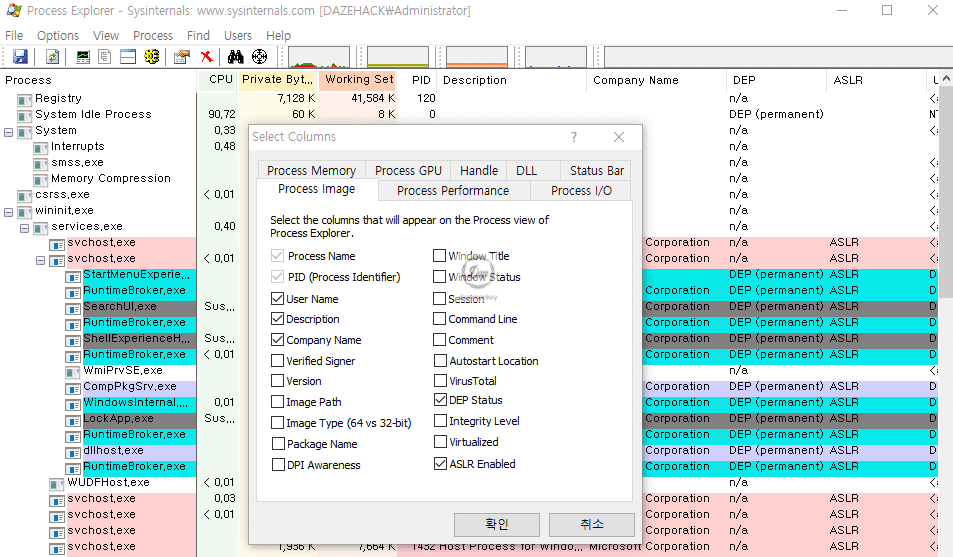Click the Refresh Now toolbar icon
Viewport: 953px width, 557px height.
point(52,57)
